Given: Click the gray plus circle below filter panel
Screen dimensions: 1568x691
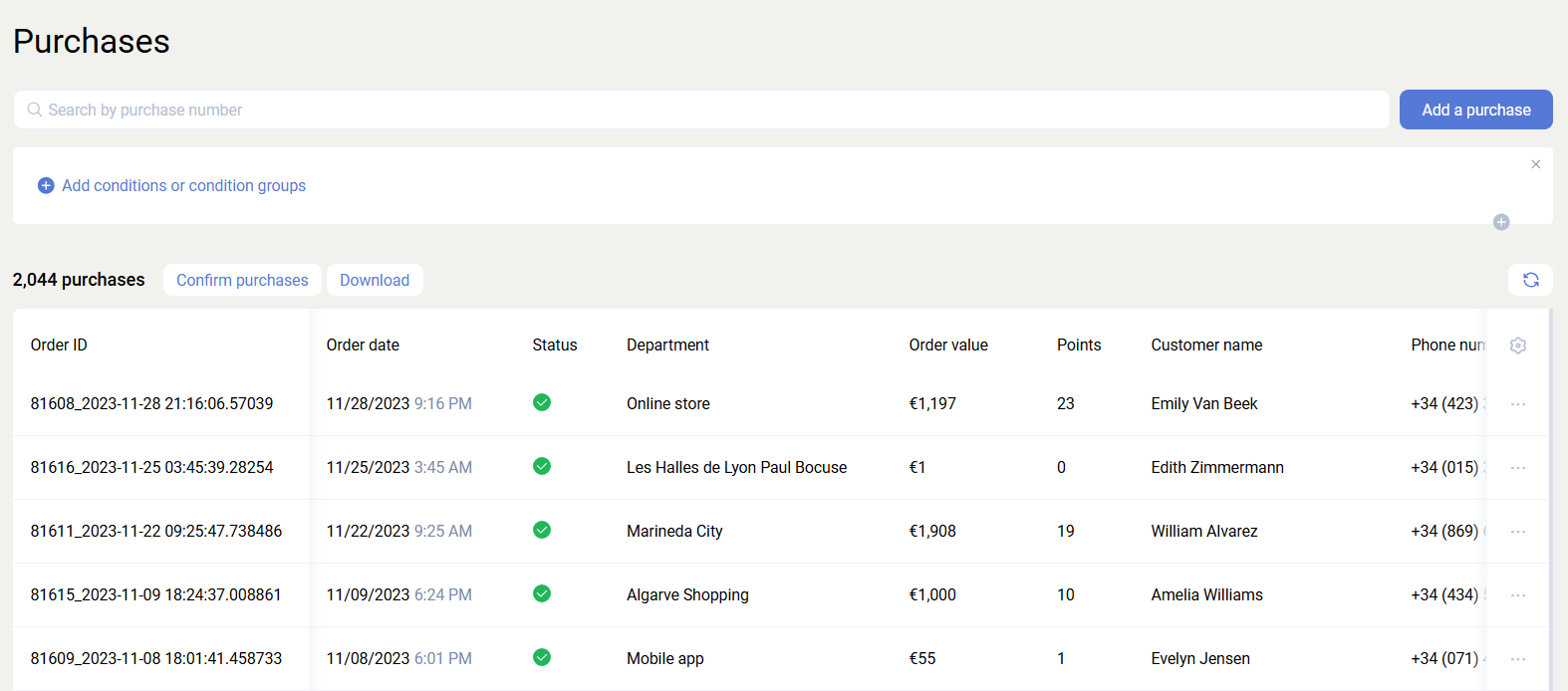Looking at the screenshot, I should 1500,222.
